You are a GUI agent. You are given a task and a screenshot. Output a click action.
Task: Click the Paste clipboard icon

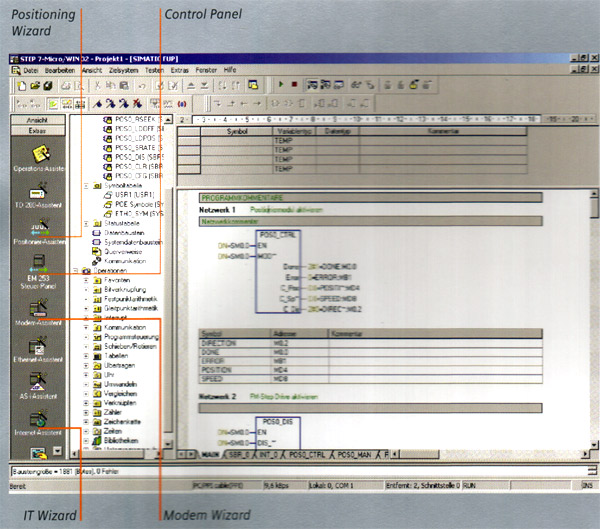[124, 85]
